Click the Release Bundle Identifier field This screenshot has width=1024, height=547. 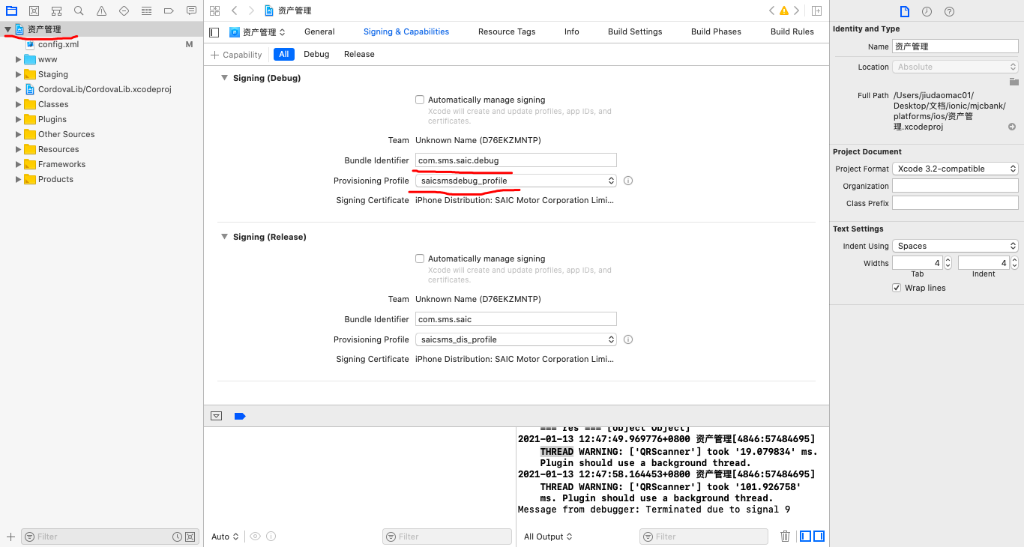pos(516,319)
